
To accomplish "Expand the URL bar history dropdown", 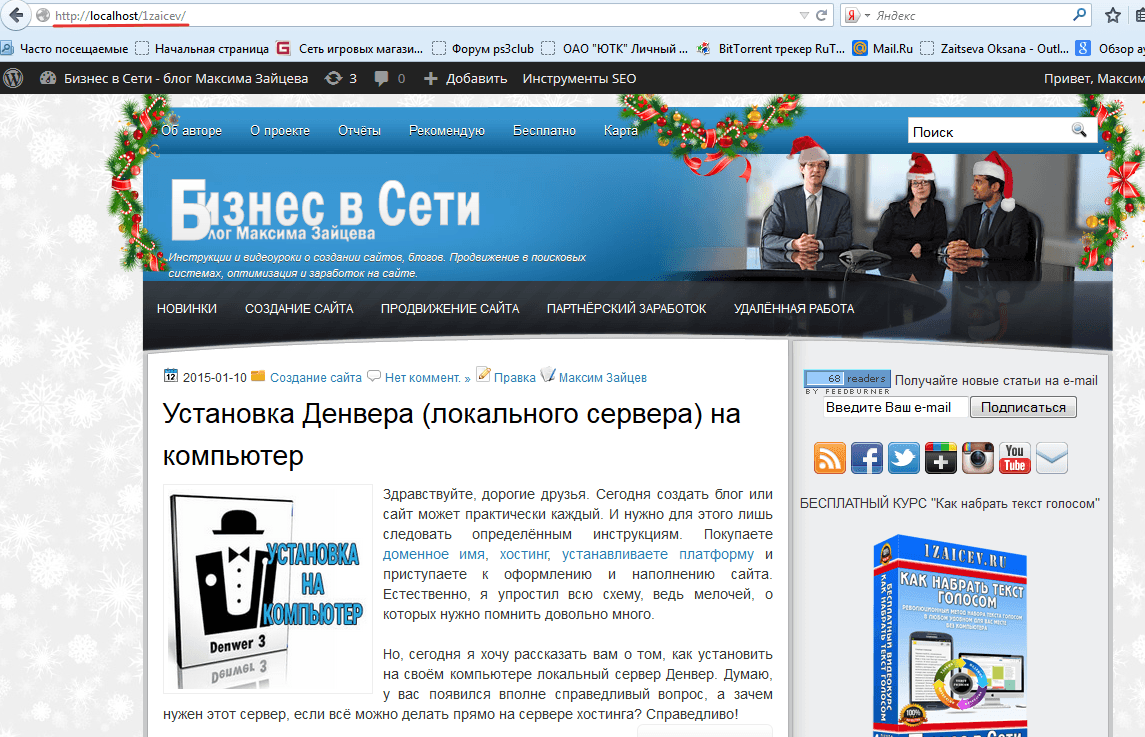I will click(804, 16).
